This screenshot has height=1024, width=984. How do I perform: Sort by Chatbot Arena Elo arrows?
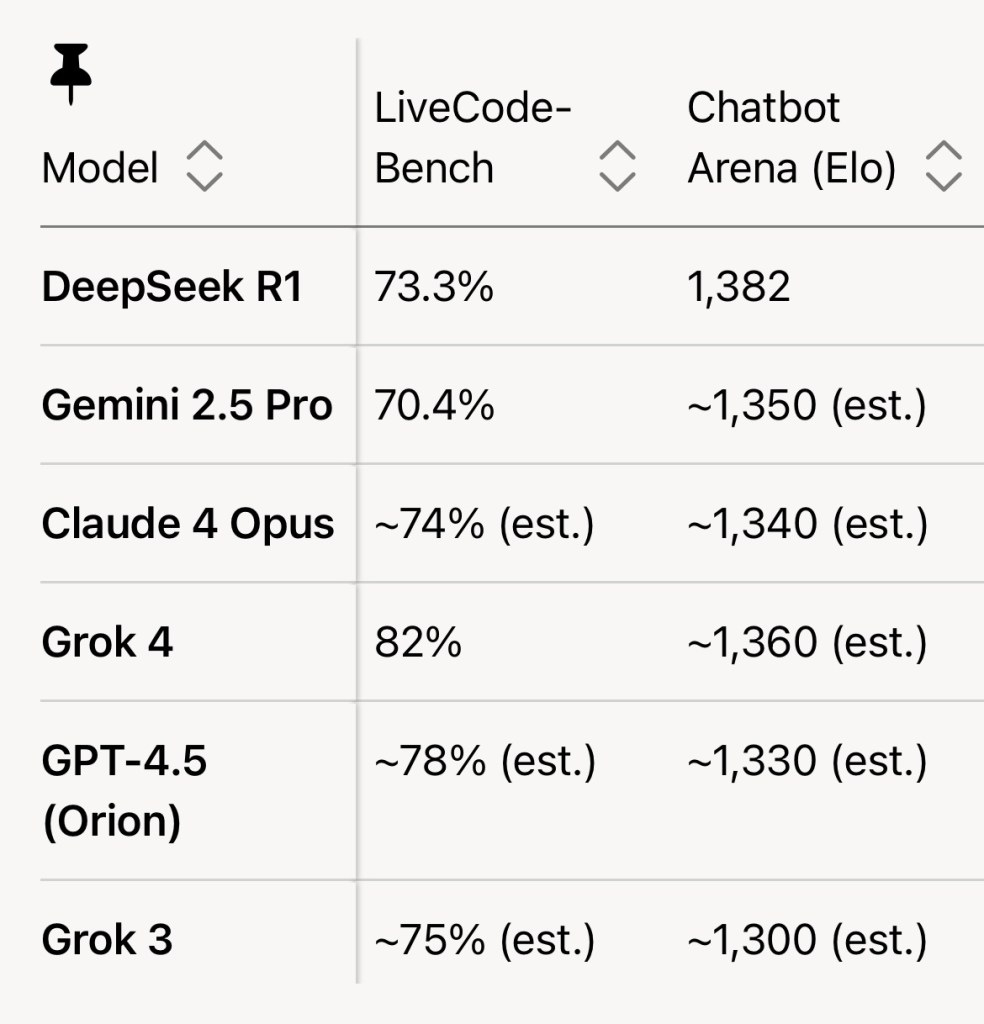pyautogui.click(x=944, y=166)
